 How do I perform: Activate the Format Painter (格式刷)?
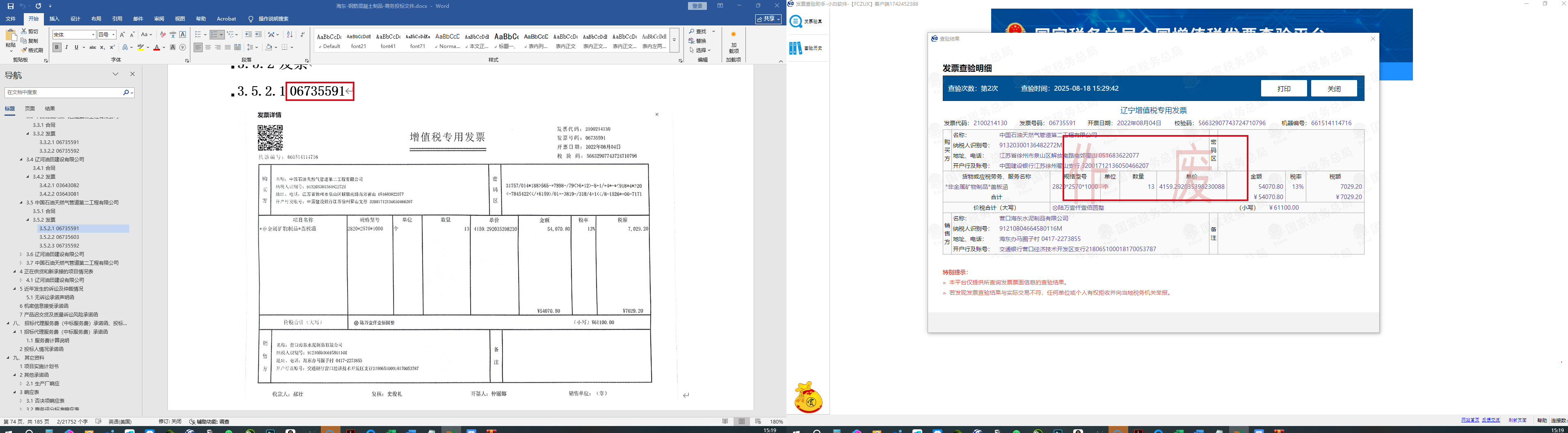click(24, 50)
